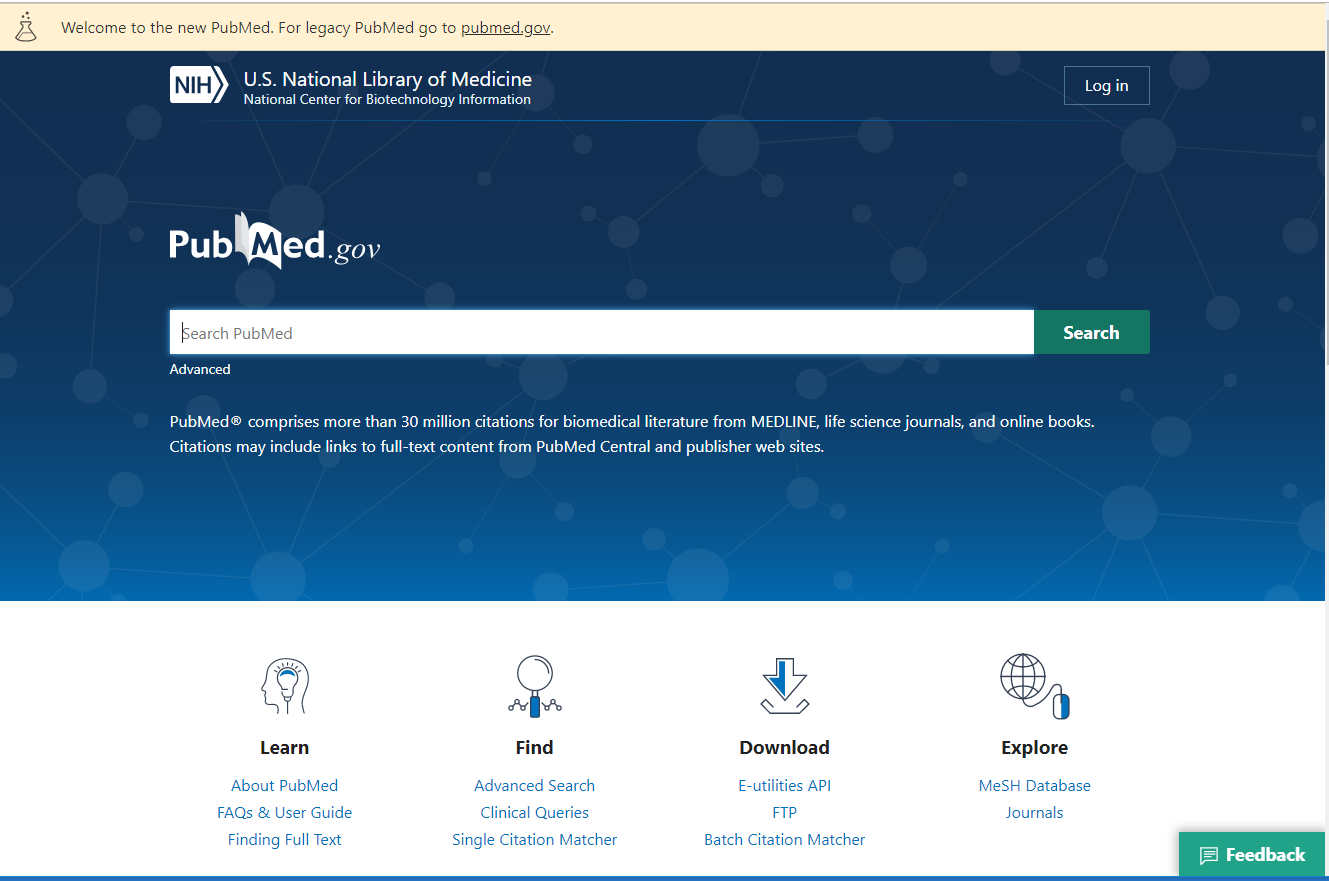Open the MeSH Database link
The image size is (1329, 881).
(x=1035, y=786)
